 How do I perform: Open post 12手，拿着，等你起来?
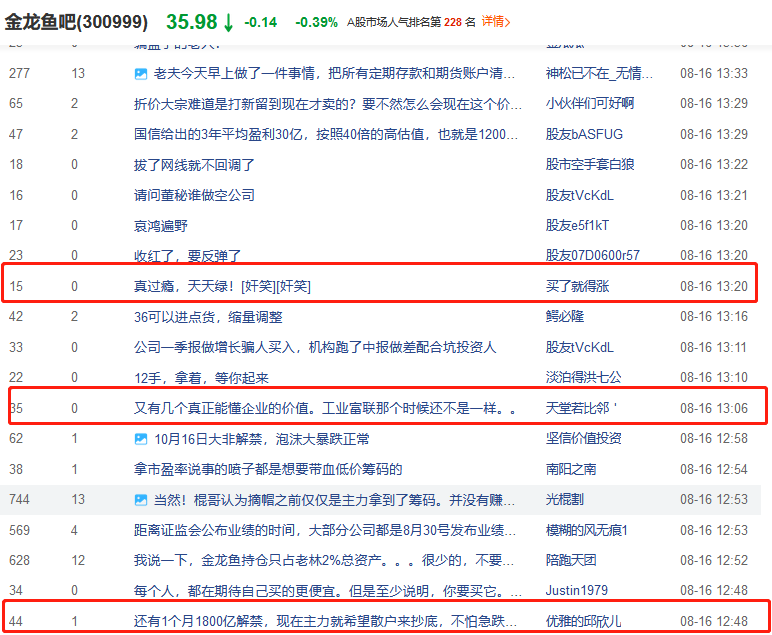pos(201,378)
